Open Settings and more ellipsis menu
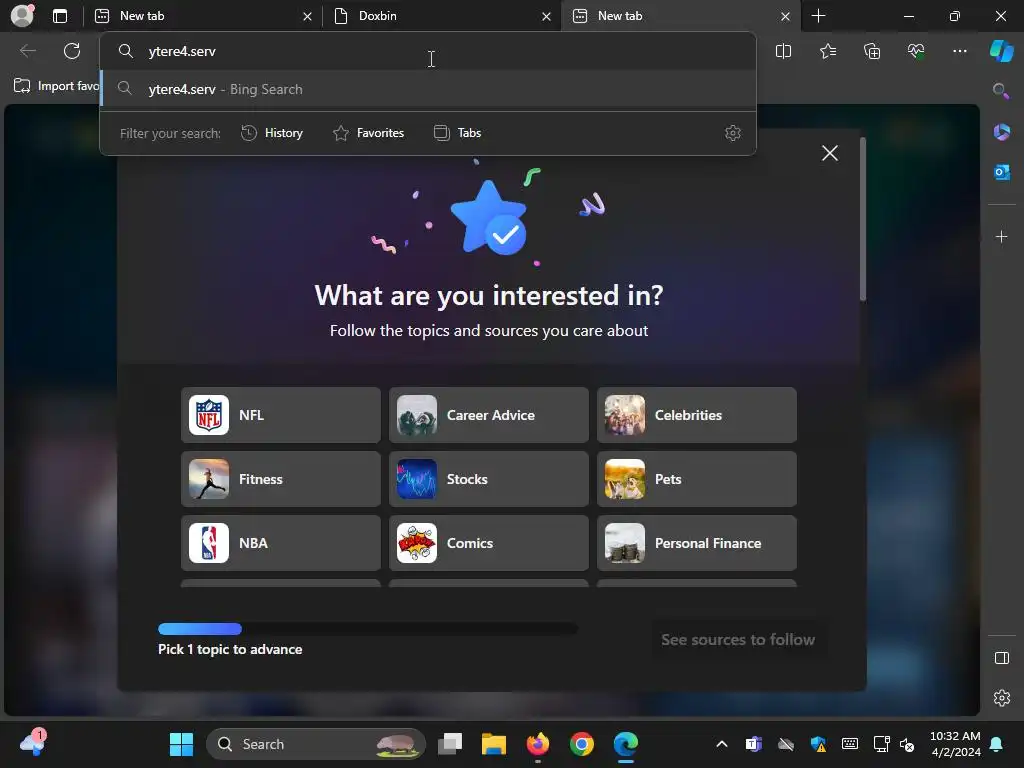Screen dimensions: 1024x768 (x=959, y=51)
